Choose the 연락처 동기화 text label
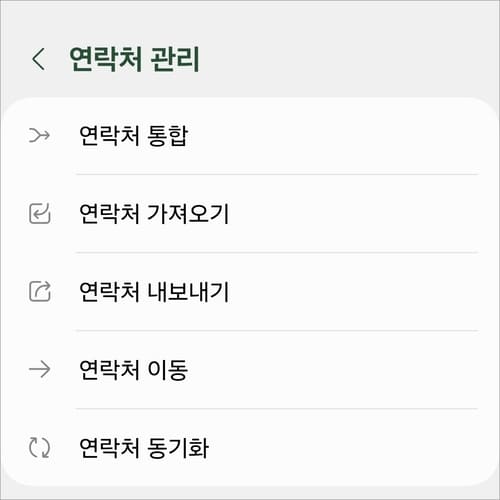 pos(144,448)
